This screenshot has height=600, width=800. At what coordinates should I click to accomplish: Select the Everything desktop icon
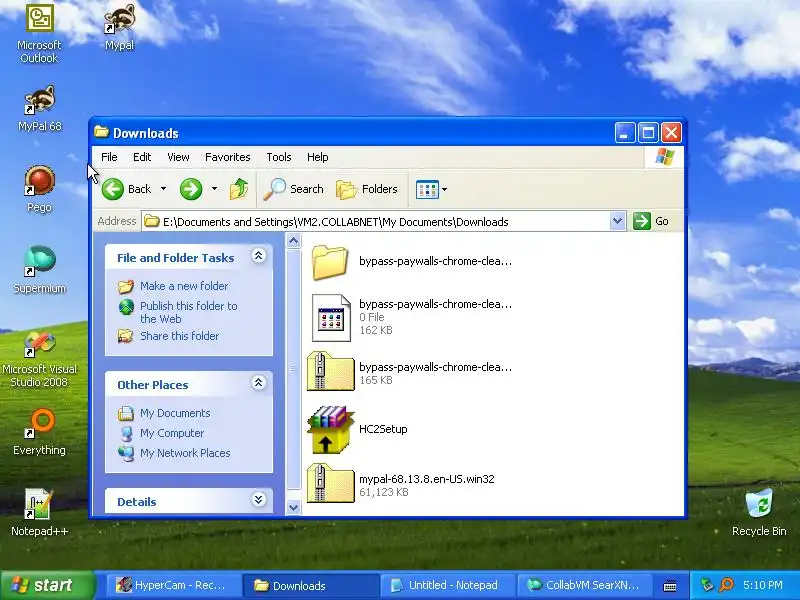click(x=39, y=432)
